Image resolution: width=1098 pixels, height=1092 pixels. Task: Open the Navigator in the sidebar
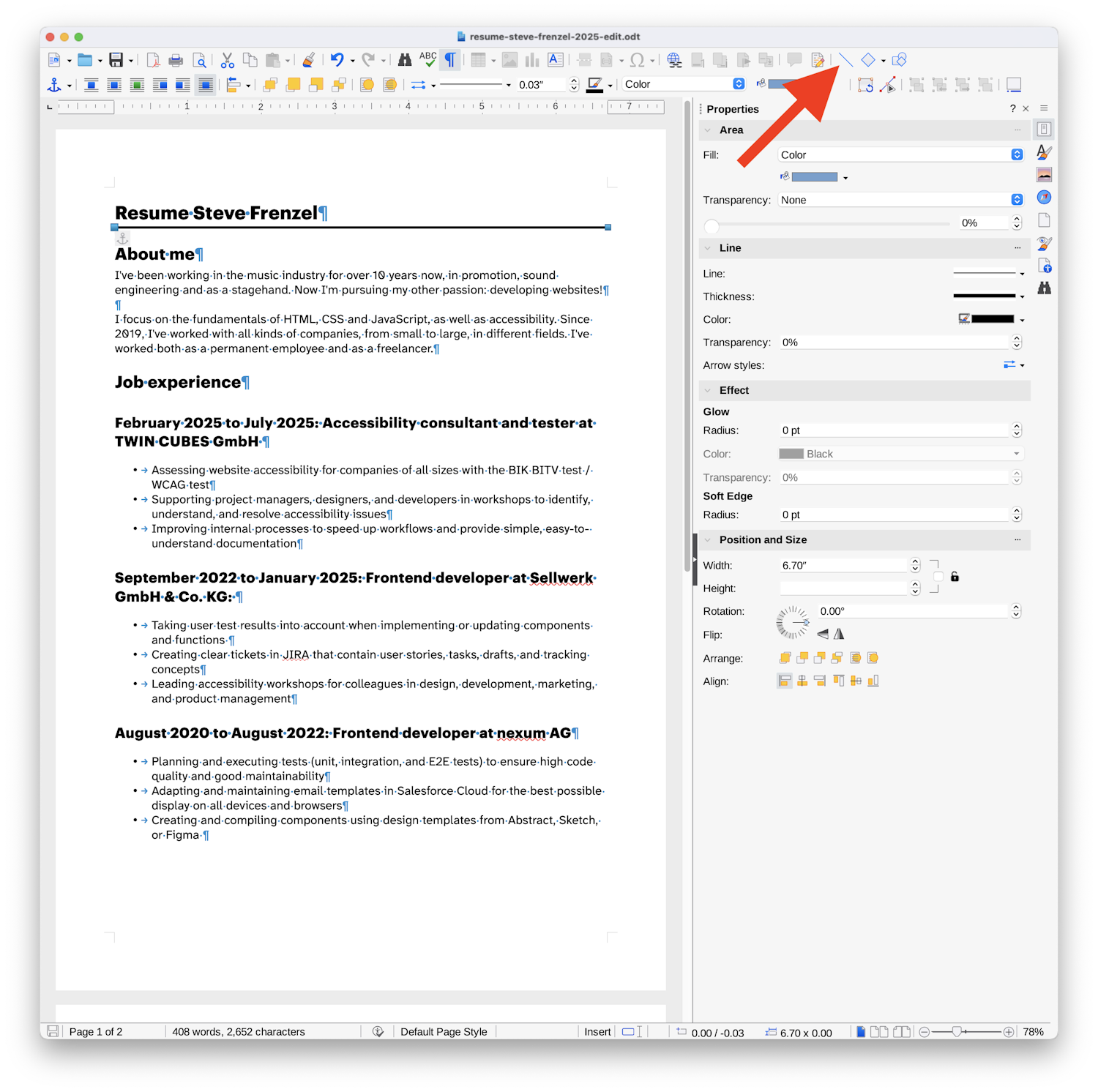1044,198
